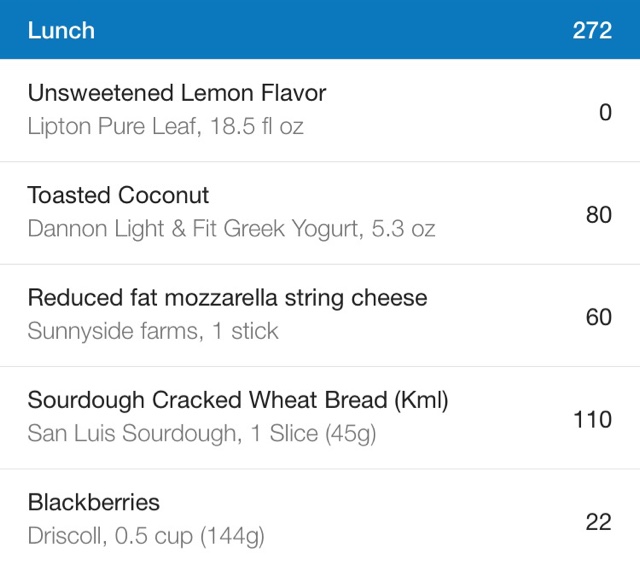Select the 60 calorie value for string cheese
The height and width of the screenshot is (571, 640).
click(598, 317)
